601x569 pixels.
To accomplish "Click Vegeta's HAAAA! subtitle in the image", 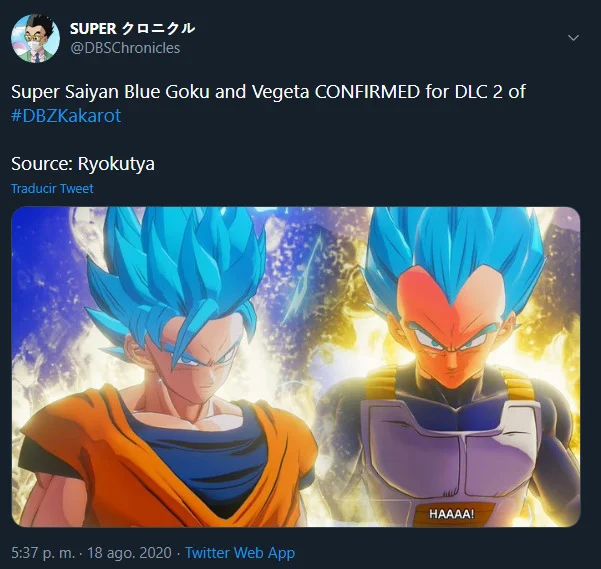I will click(x=452, y=513).
